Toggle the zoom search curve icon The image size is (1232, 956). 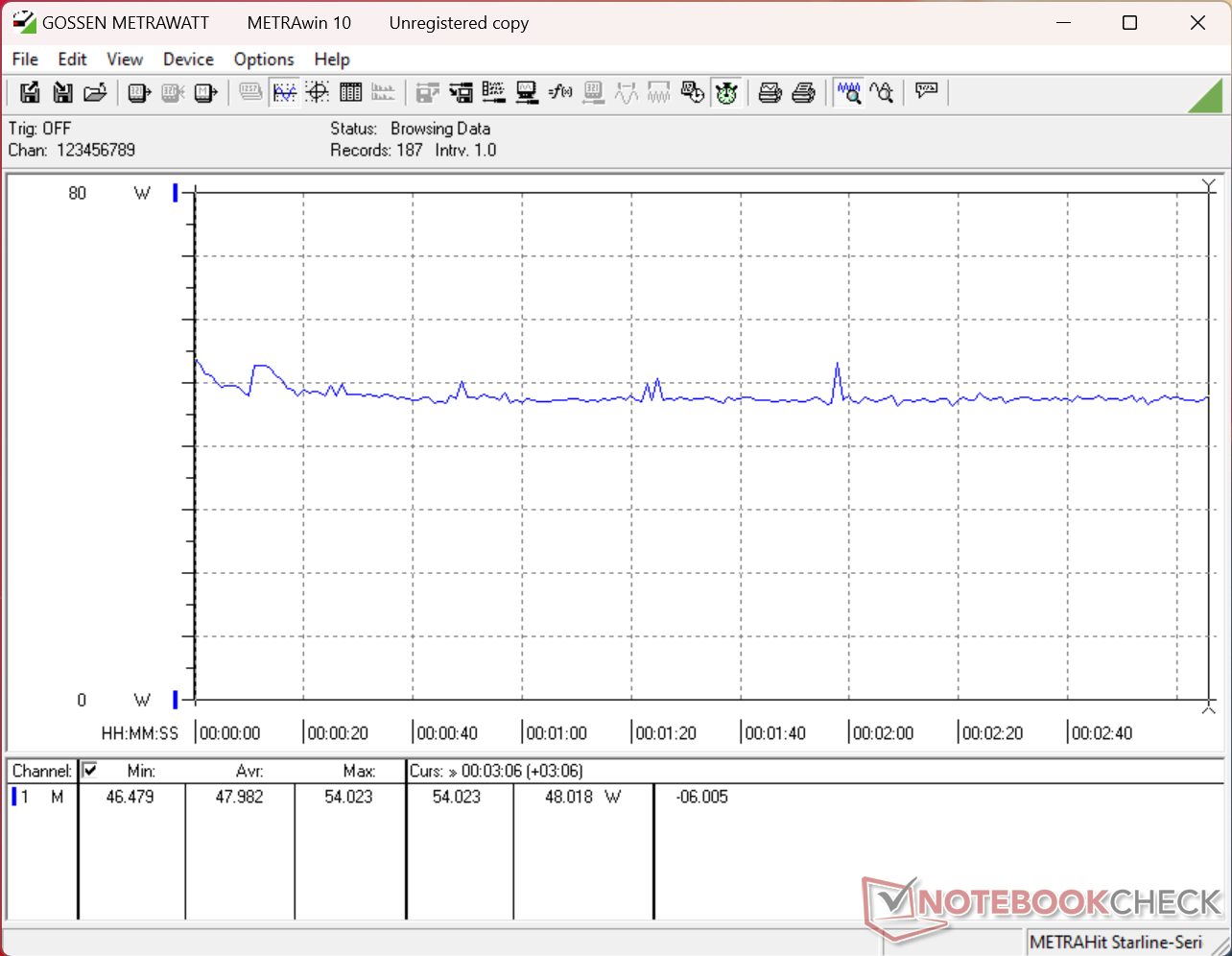[882, 92]
